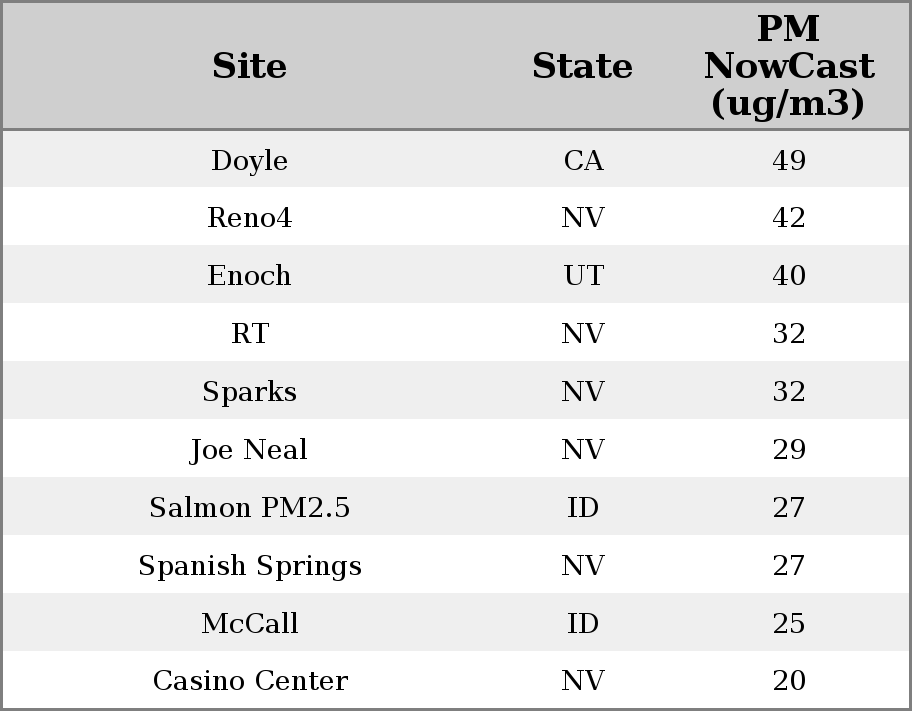Click the Reno4 site name

click(x=249, y=218)
